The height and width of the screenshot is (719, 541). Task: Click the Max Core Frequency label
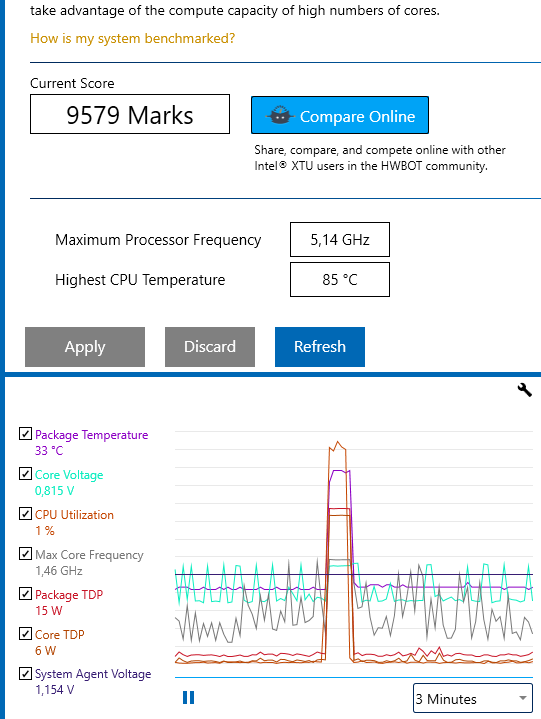(x=89, y=555)
